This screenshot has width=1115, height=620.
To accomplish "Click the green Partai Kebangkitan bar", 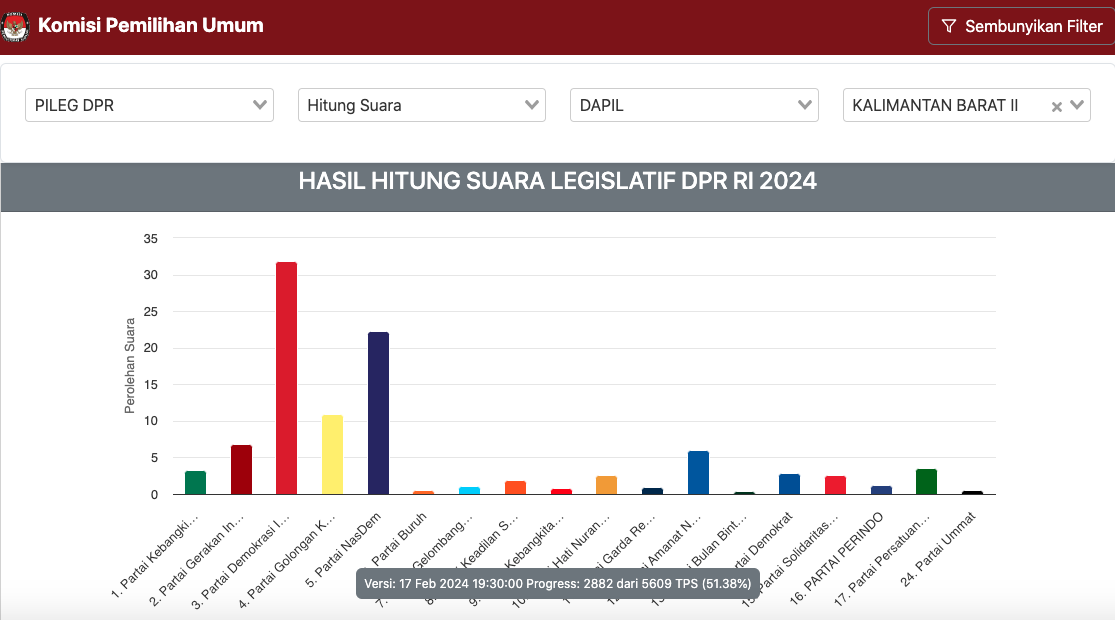I will (x=195, y=483).
